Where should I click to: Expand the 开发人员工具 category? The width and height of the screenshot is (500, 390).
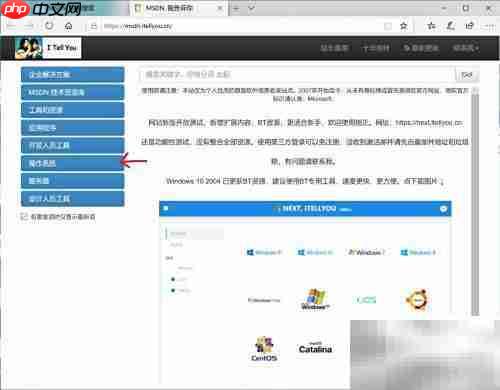pyautogui.click(x=72, y=145)
